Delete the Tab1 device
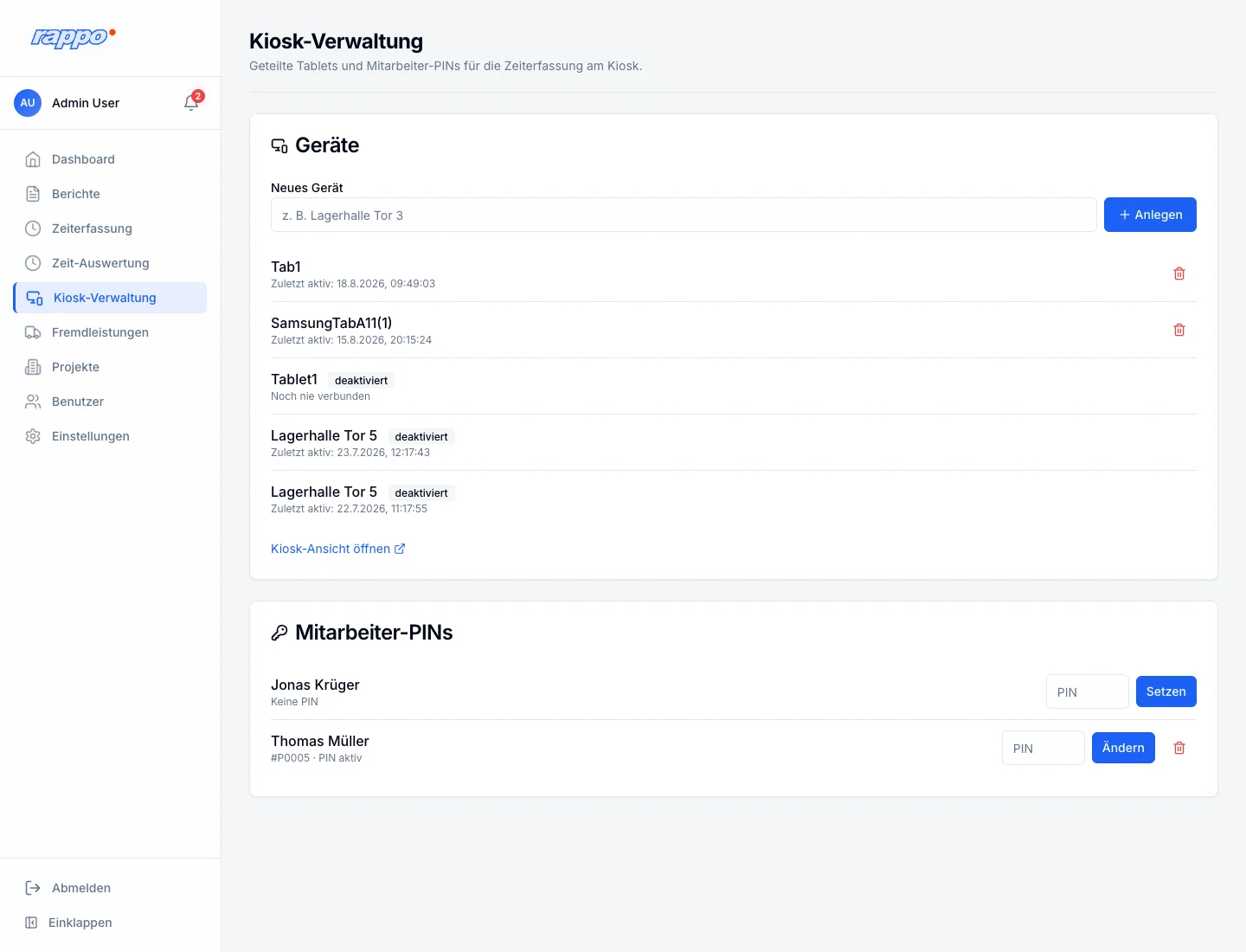1246x952 pixels. (x=1179, y=273)
